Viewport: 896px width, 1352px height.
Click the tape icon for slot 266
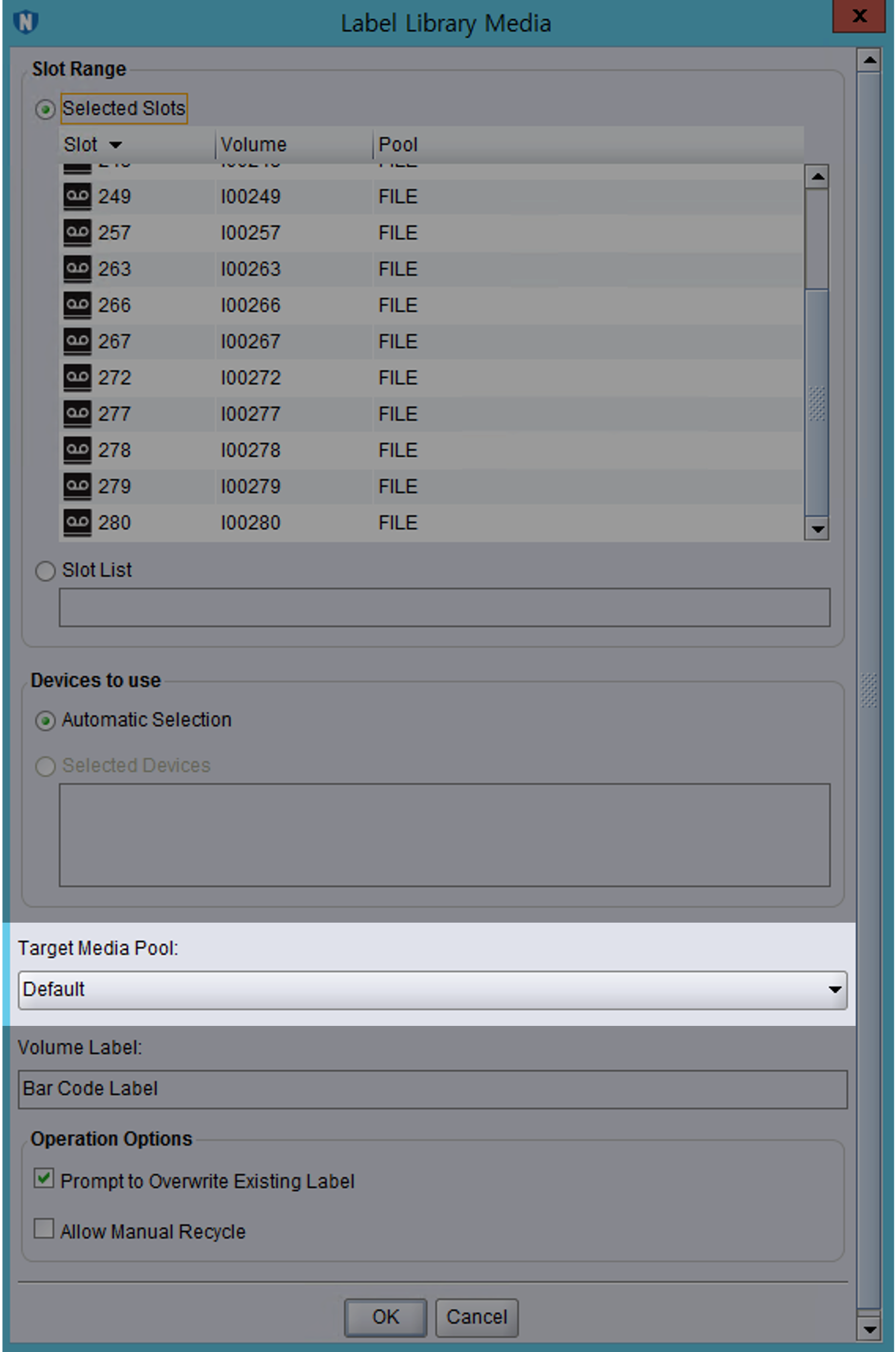pos(77,305)
